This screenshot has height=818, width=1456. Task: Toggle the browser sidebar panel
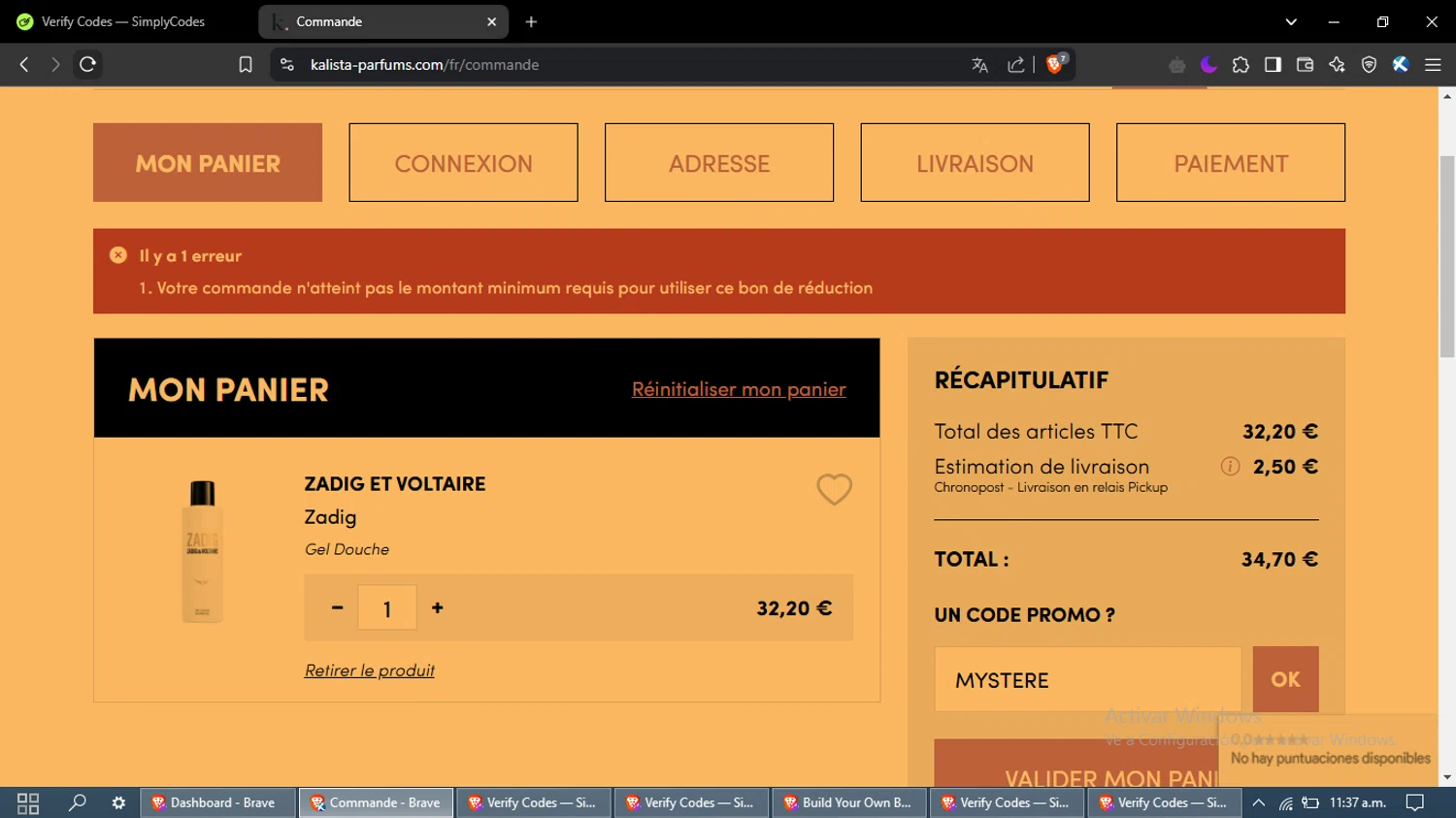tap(1273, 65)
